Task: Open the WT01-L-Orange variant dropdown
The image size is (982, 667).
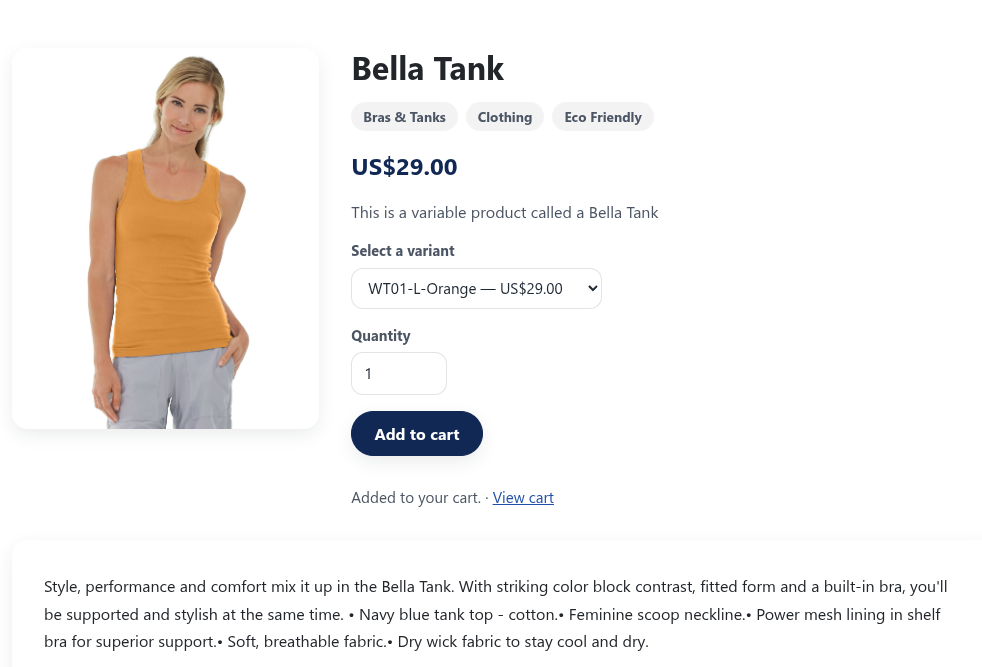Action: click(476, 289)
